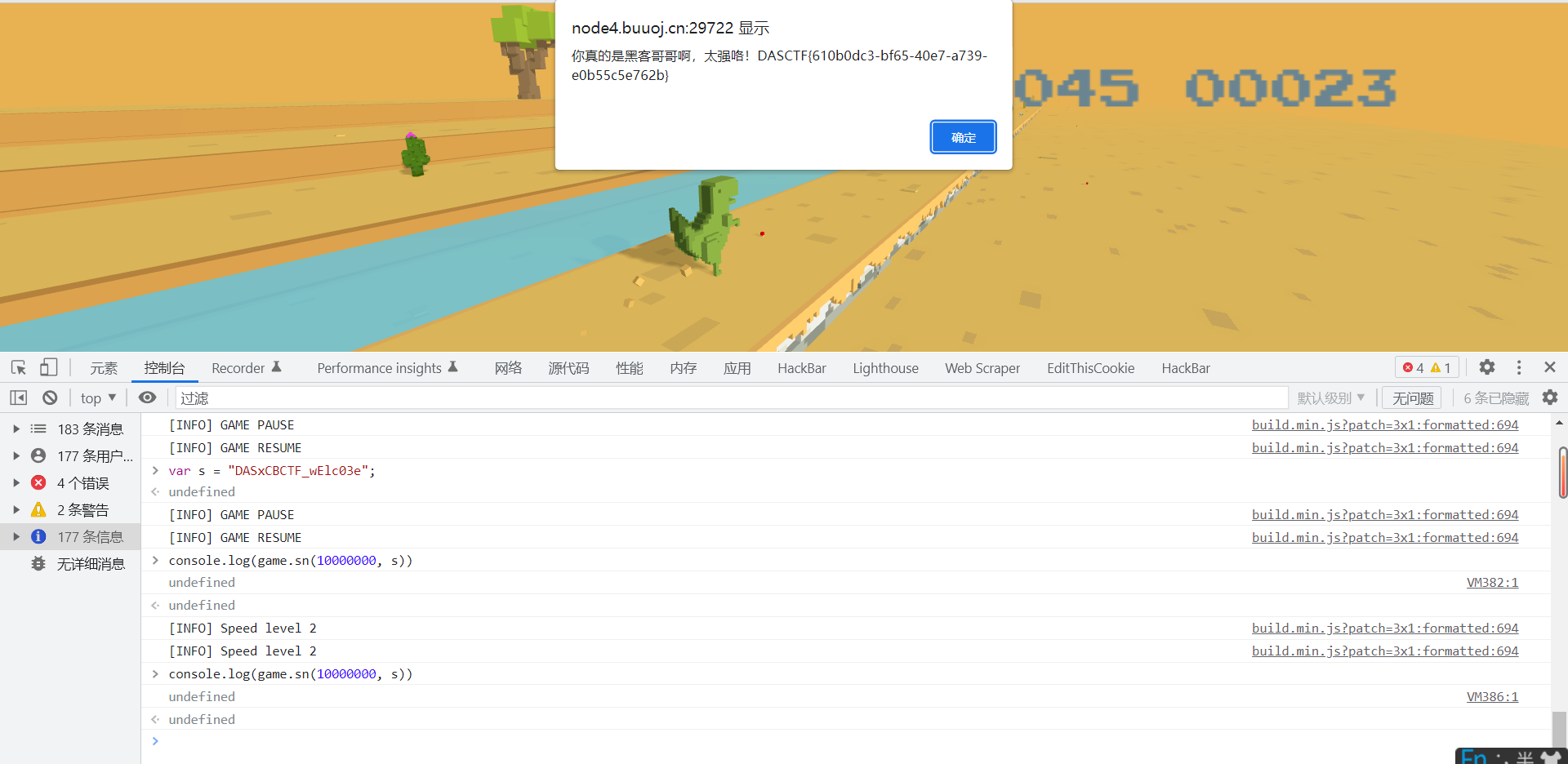Clear the console with the ban icon
The height and width of the screenshot is (764, 1568).
point(50,398)
